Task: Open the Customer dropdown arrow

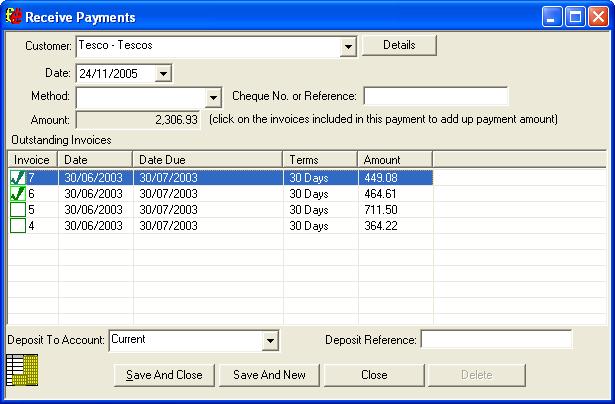Action: point(348,47)
